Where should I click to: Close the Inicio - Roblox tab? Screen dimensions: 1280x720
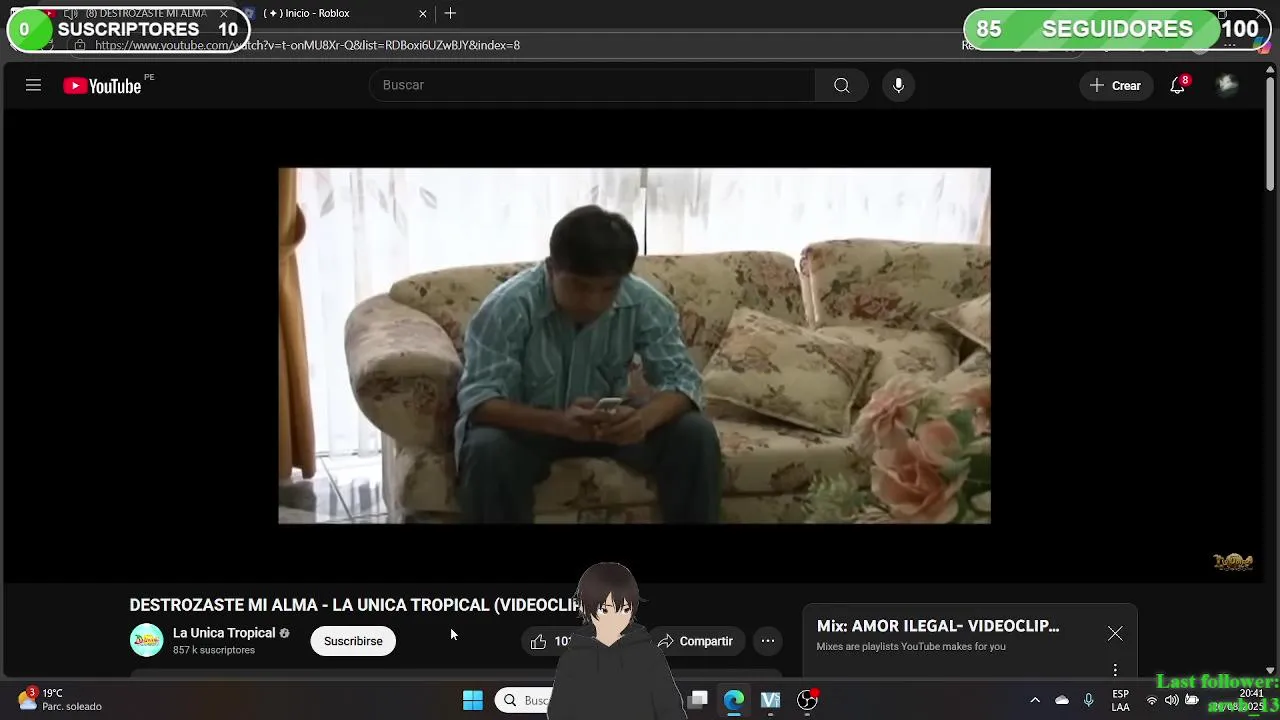click(x=422, y=14)
